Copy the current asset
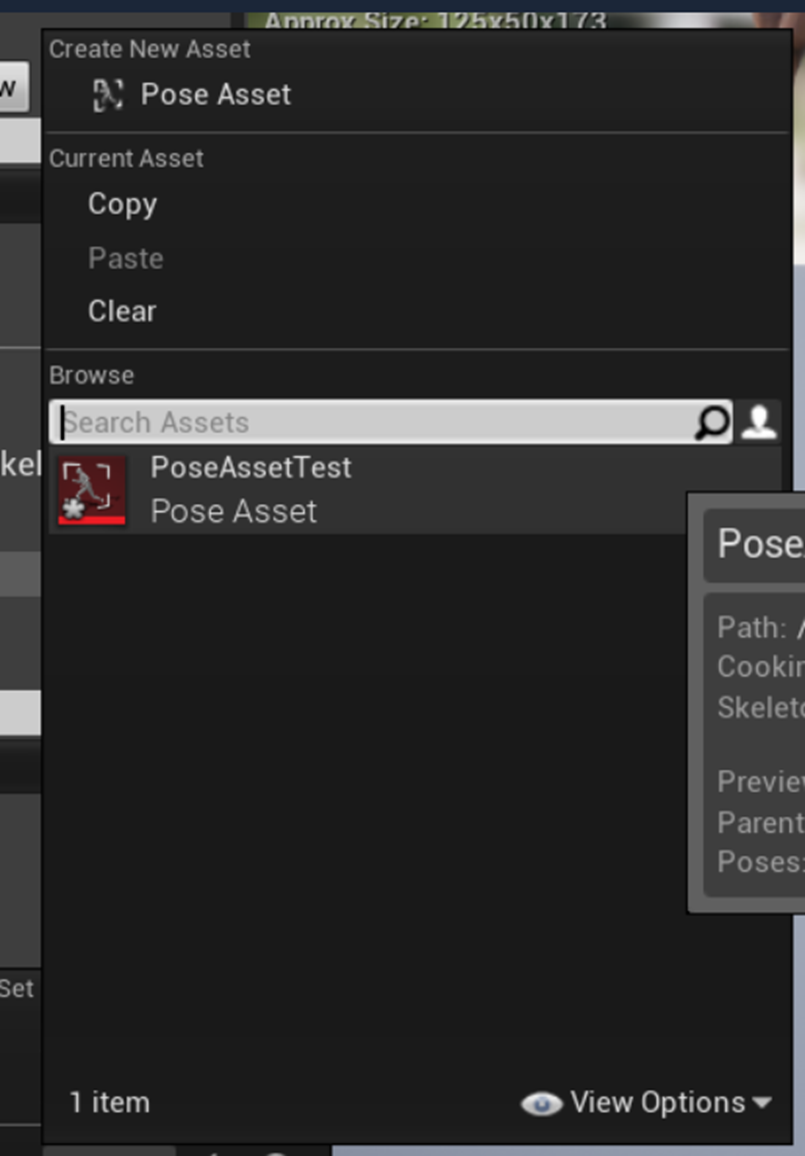 click(122, 204)
